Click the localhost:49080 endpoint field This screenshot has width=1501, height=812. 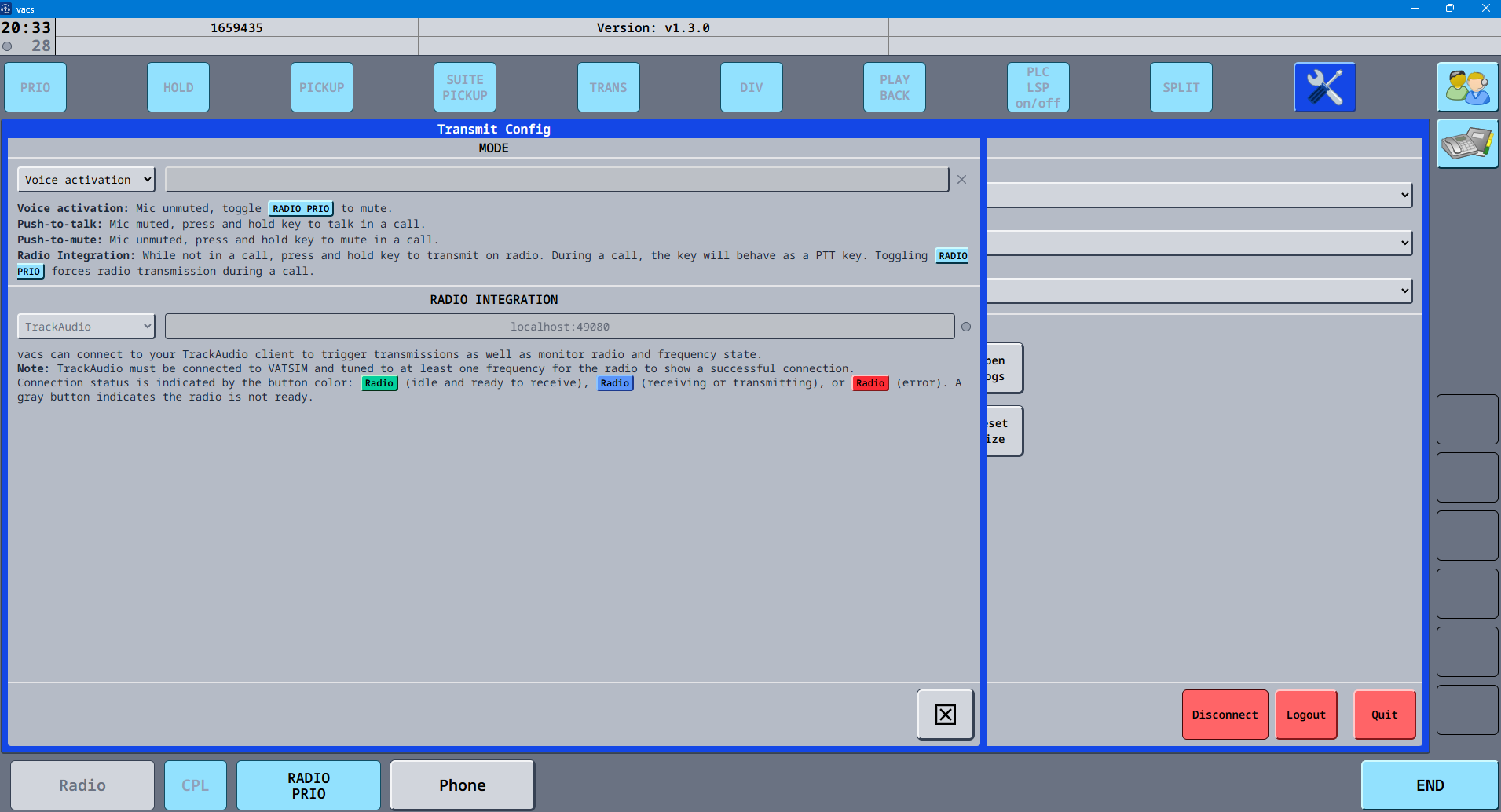point(559,327)
